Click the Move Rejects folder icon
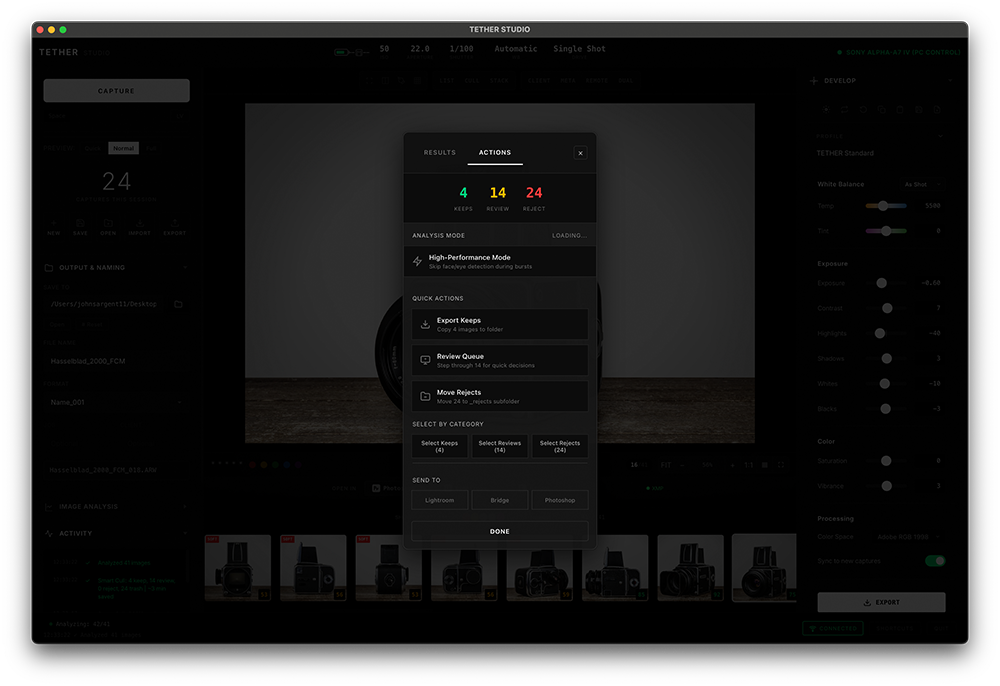Image resolution: width=1000 pixels, height=686 pixels. [x=425, y=396]
